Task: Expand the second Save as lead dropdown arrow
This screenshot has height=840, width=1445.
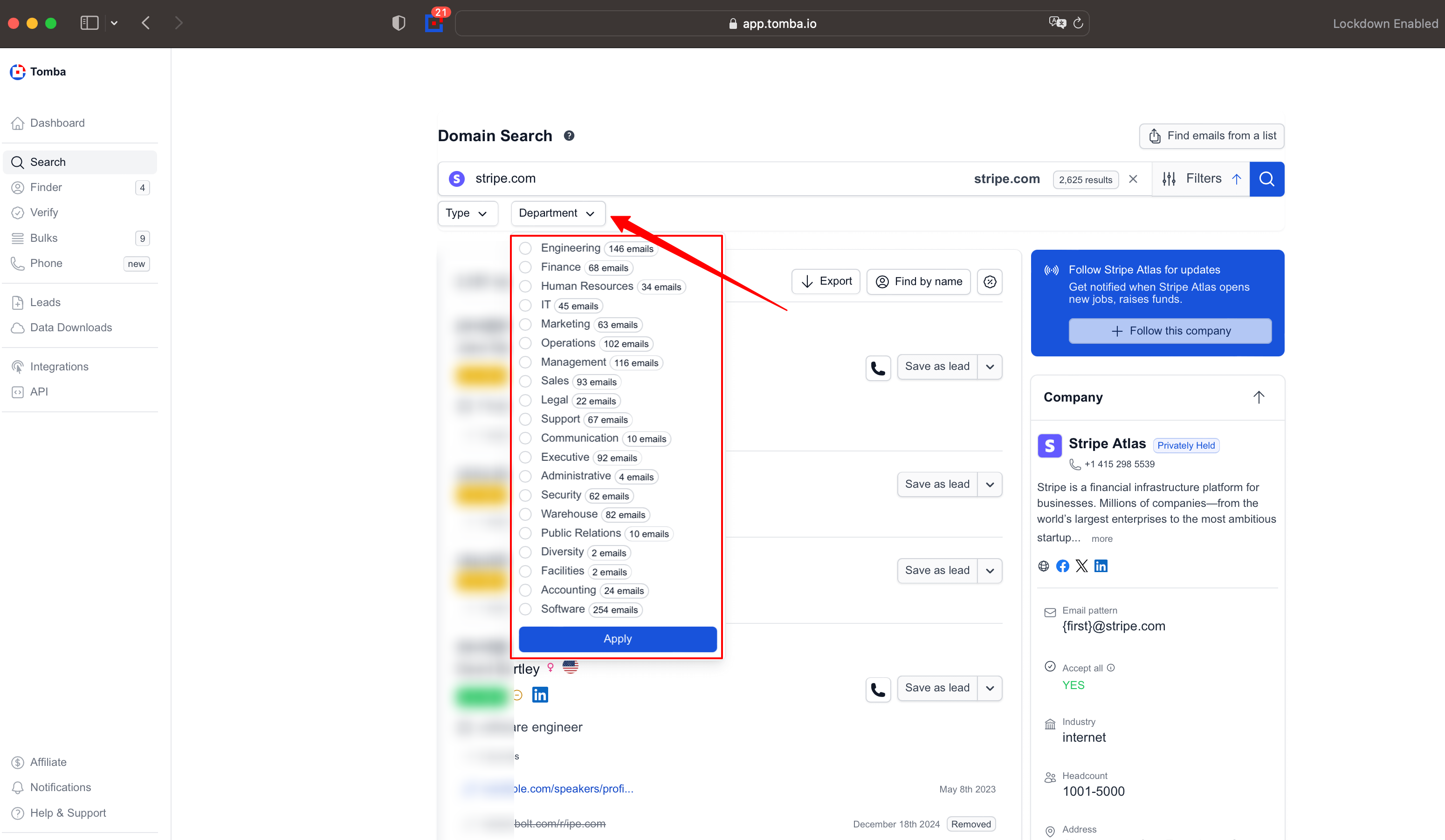Action: [x=990, y=485]
